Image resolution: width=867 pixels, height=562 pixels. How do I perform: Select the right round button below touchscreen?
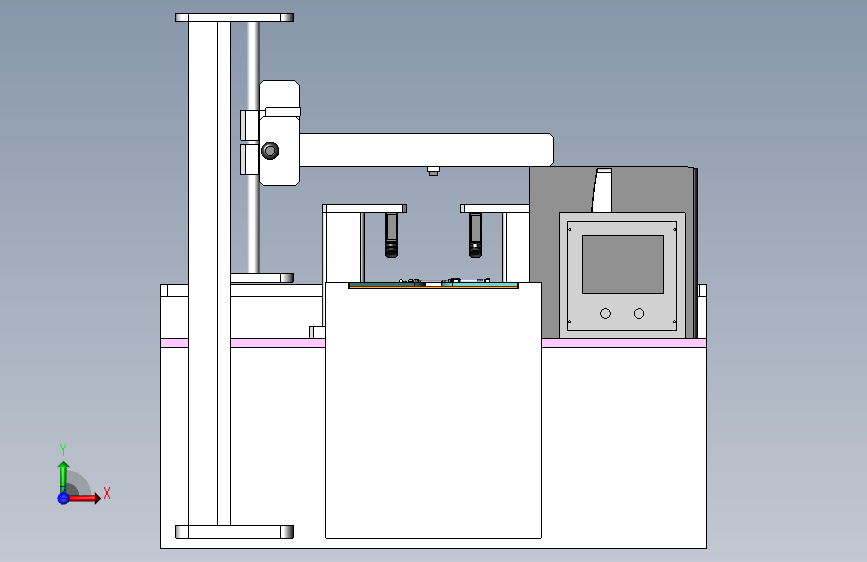coord(639,314)
